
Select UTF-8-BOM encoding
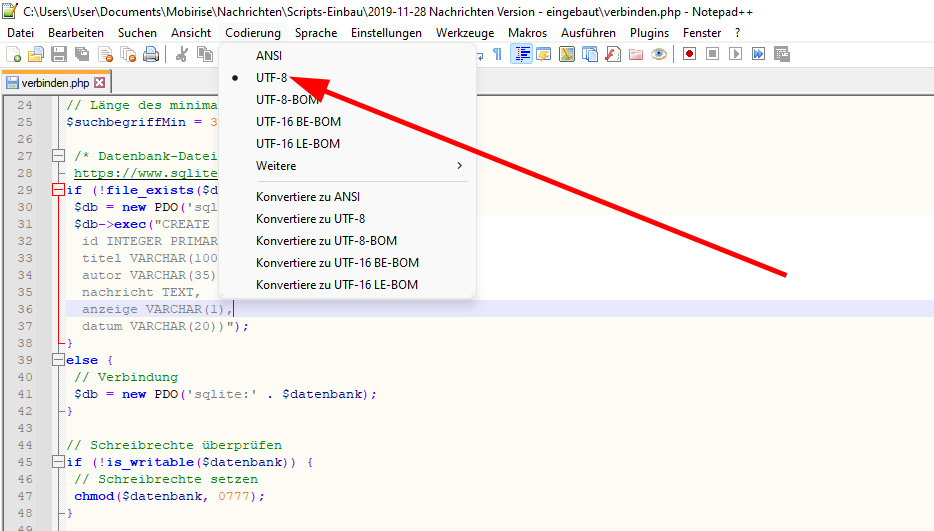pos(287,100)
